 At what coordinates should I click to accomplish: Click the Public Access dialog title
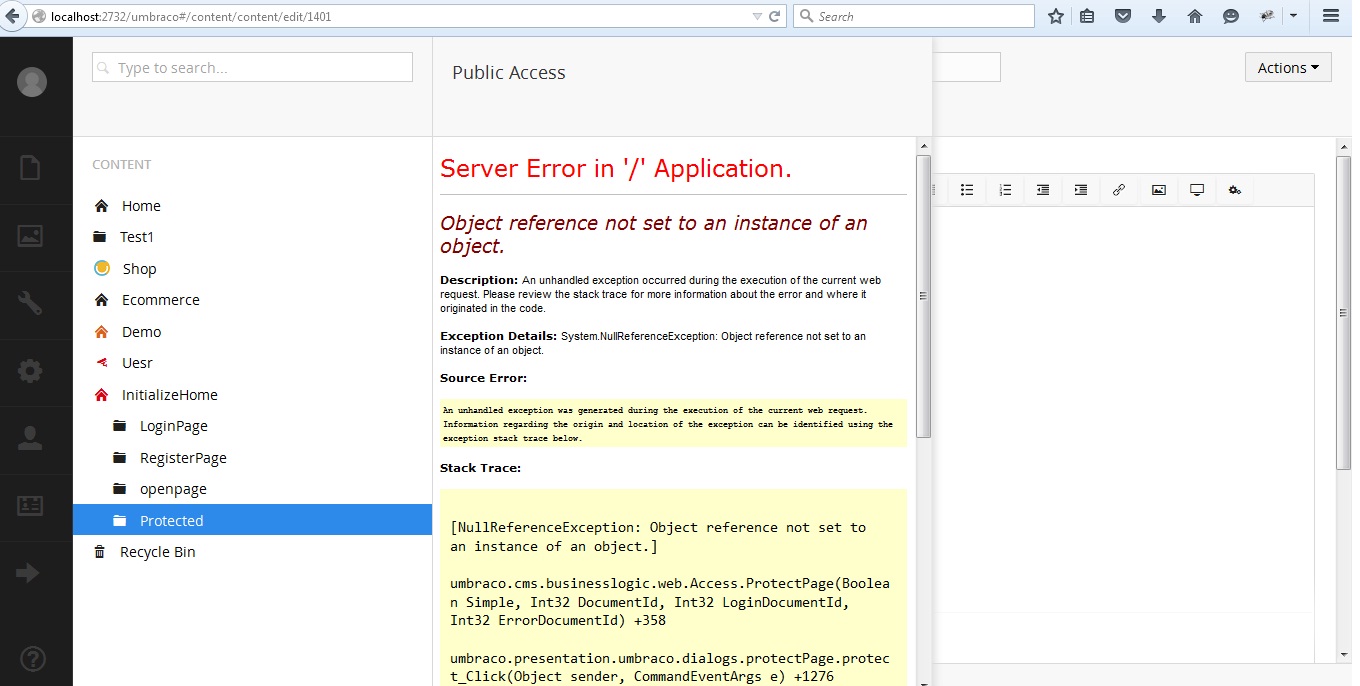coord(509,73)
